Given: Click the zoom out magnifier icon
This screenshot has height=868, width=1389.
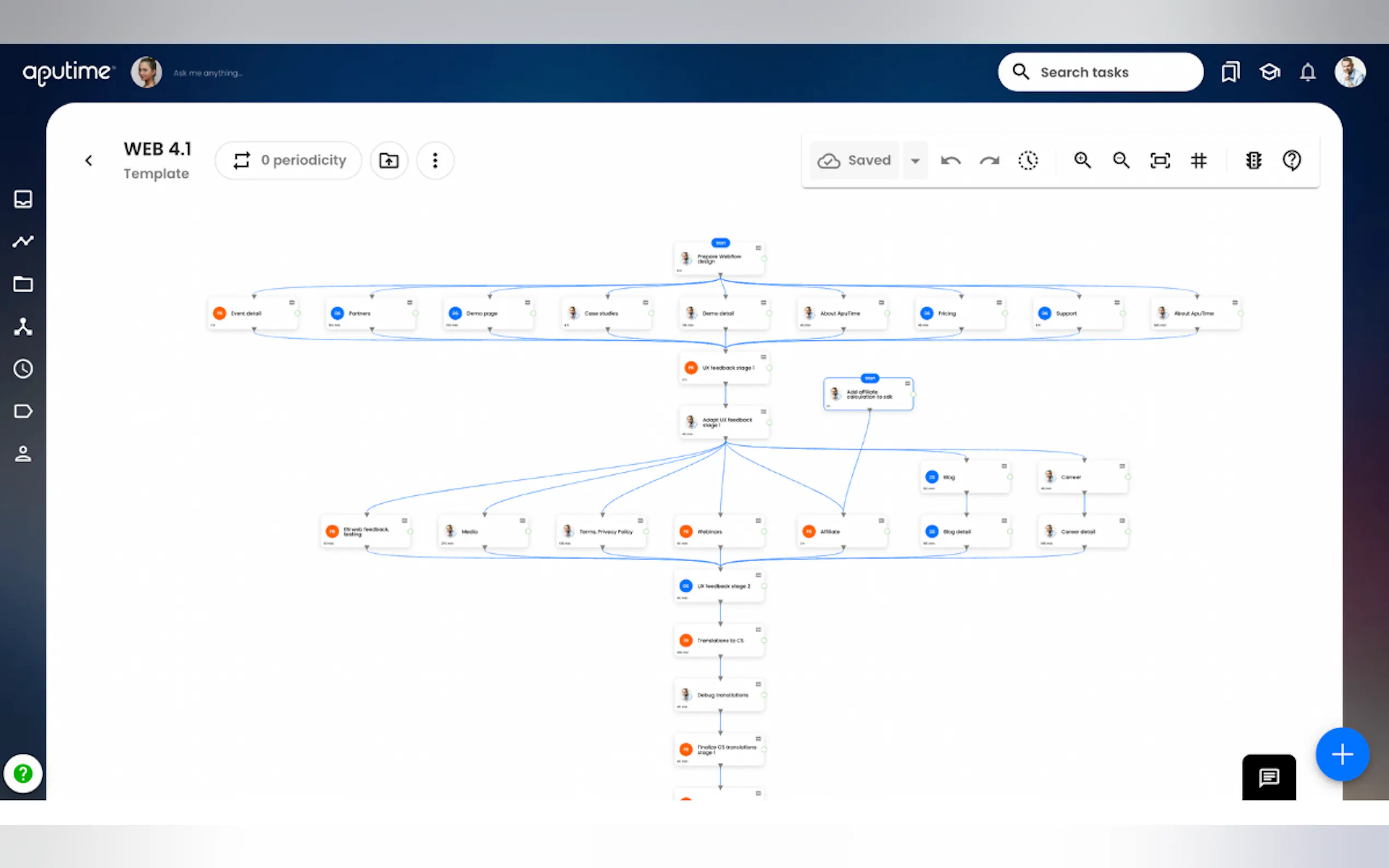Looking at the screenshot, I should (1121, 160).
